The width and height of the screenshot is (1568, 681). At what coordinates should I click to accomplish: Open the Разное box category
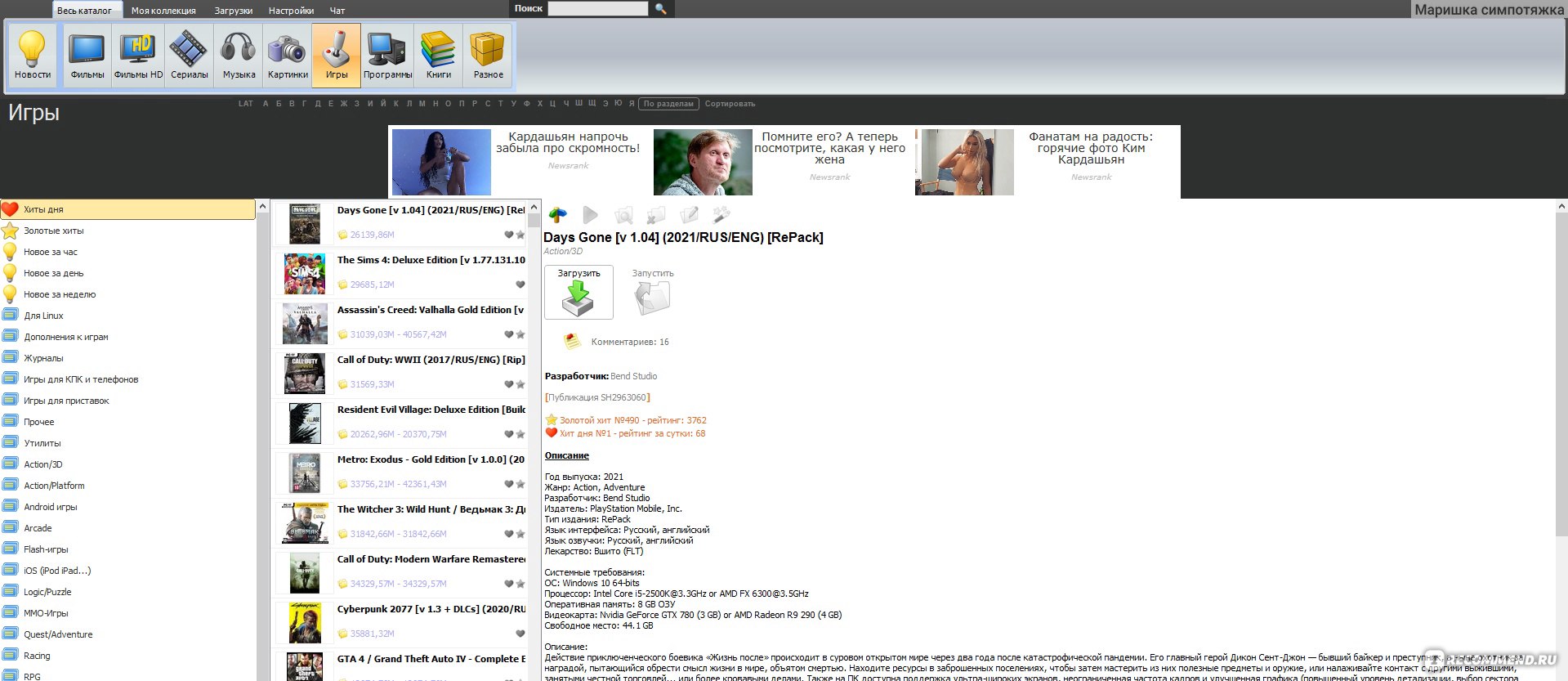tap(488, 56)
